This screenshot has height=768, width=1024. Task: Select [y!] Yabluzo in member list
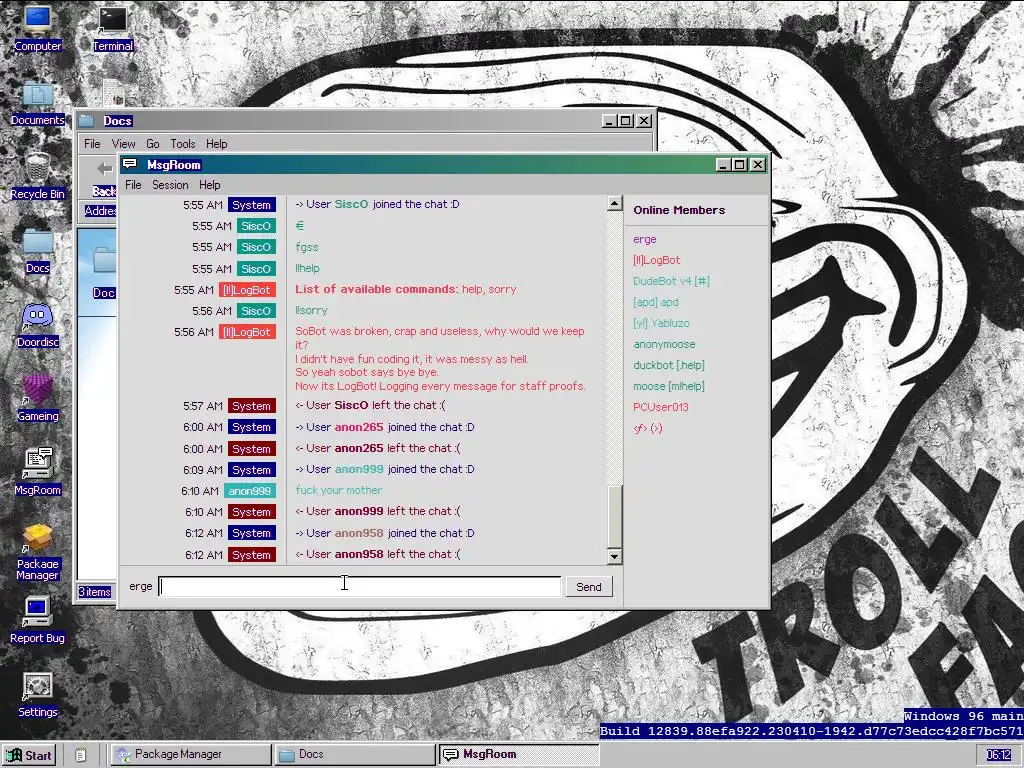point(661,323)
